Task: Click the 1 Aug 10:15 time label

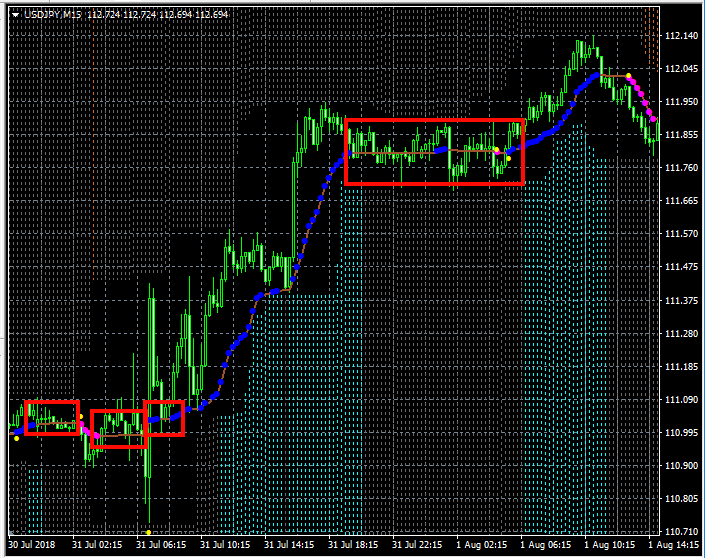Action: pos(610,545)
